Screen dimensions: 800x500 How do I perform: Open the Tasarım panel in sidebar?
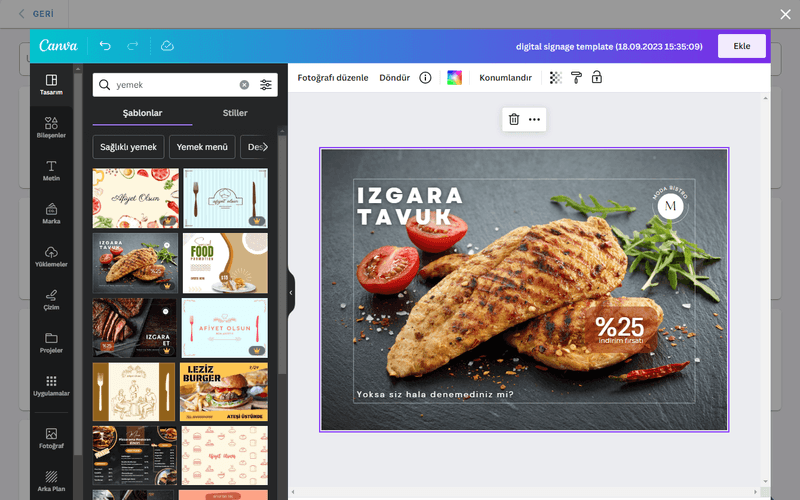click(51, 85)
